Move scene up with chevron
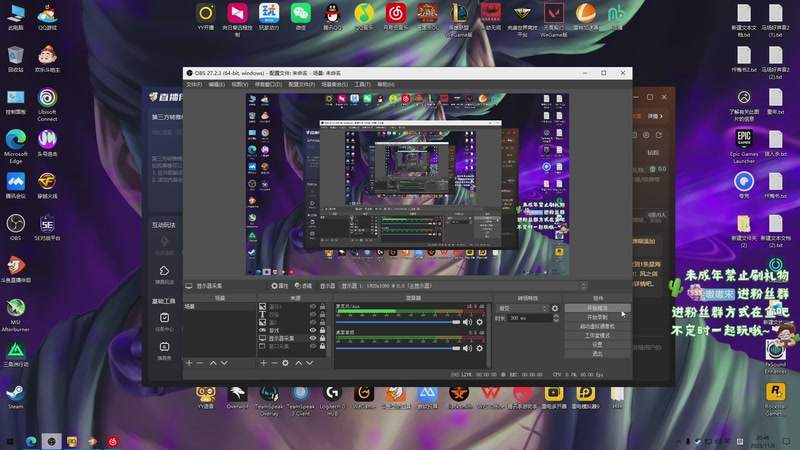This screenshot has height=450, width=800. pos(213,363)
